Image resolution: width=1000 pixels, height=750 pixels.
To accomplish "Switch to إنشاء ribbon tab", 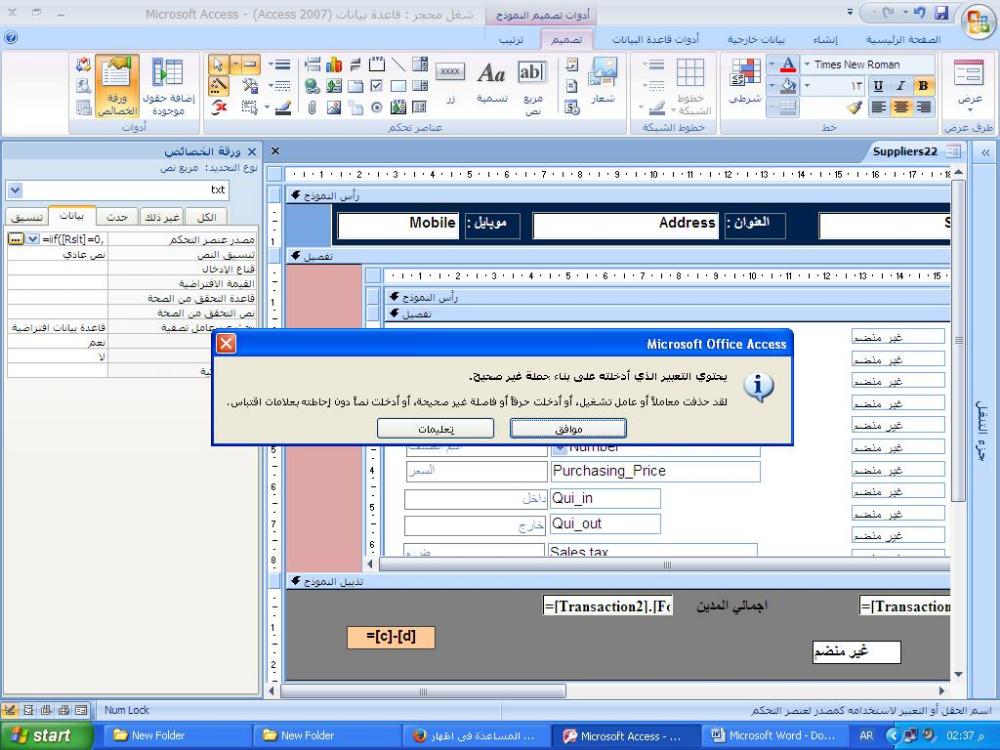I will 825,40.
